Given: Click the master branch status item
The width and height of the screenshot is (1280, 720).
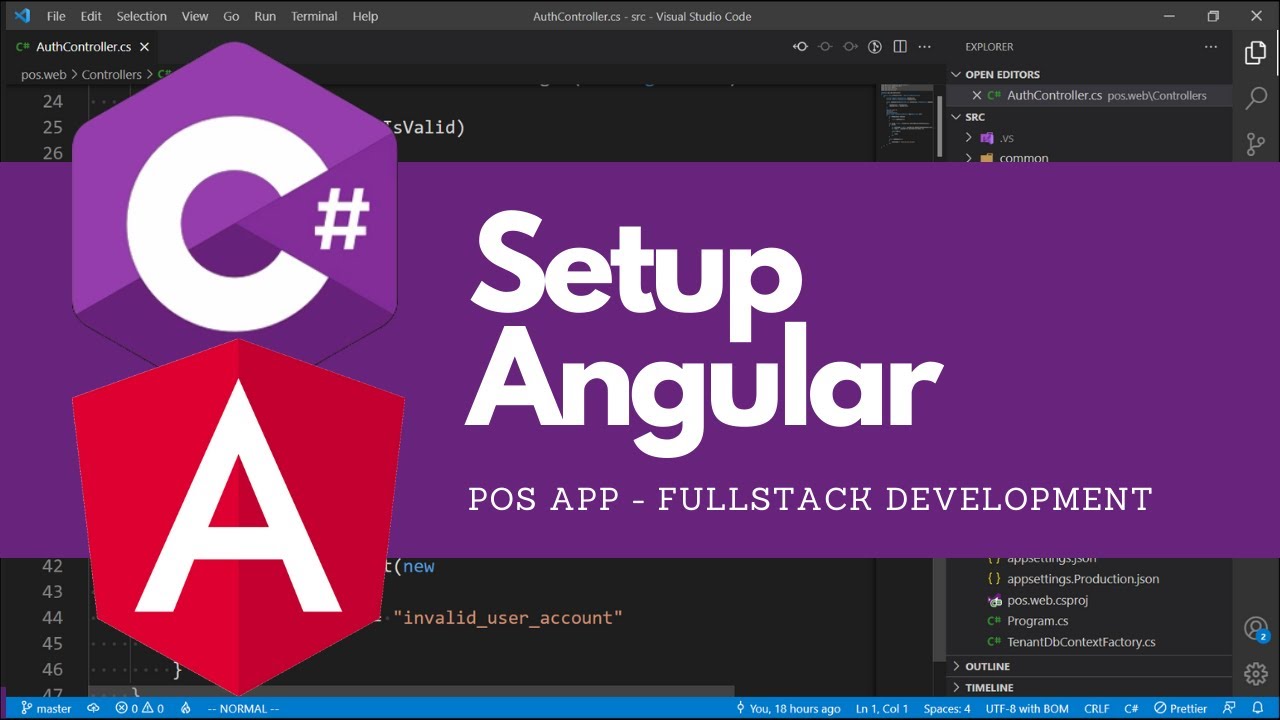Looking at the screenshot, I should click(x=46, y=708).
